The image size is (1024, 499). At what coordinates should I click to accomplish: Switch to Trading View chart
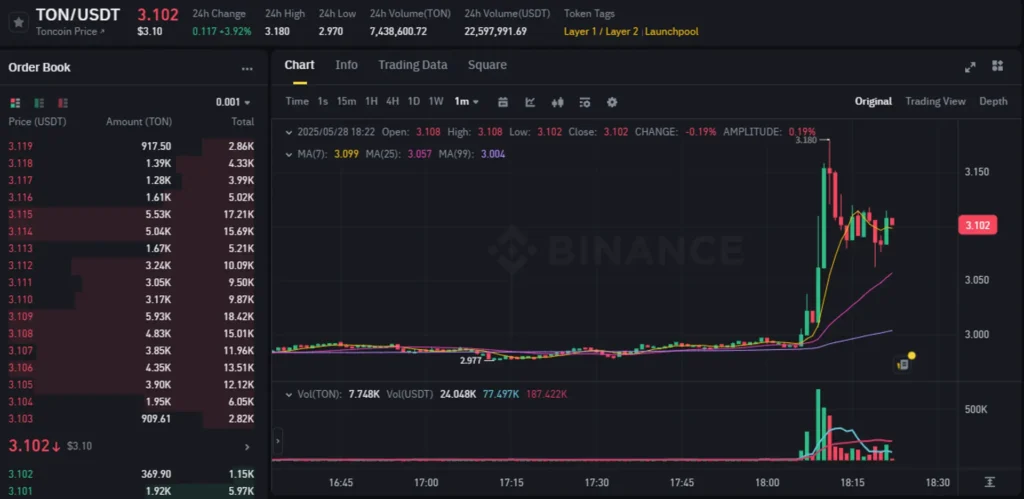pyautogui.click(x=935, y=101)
